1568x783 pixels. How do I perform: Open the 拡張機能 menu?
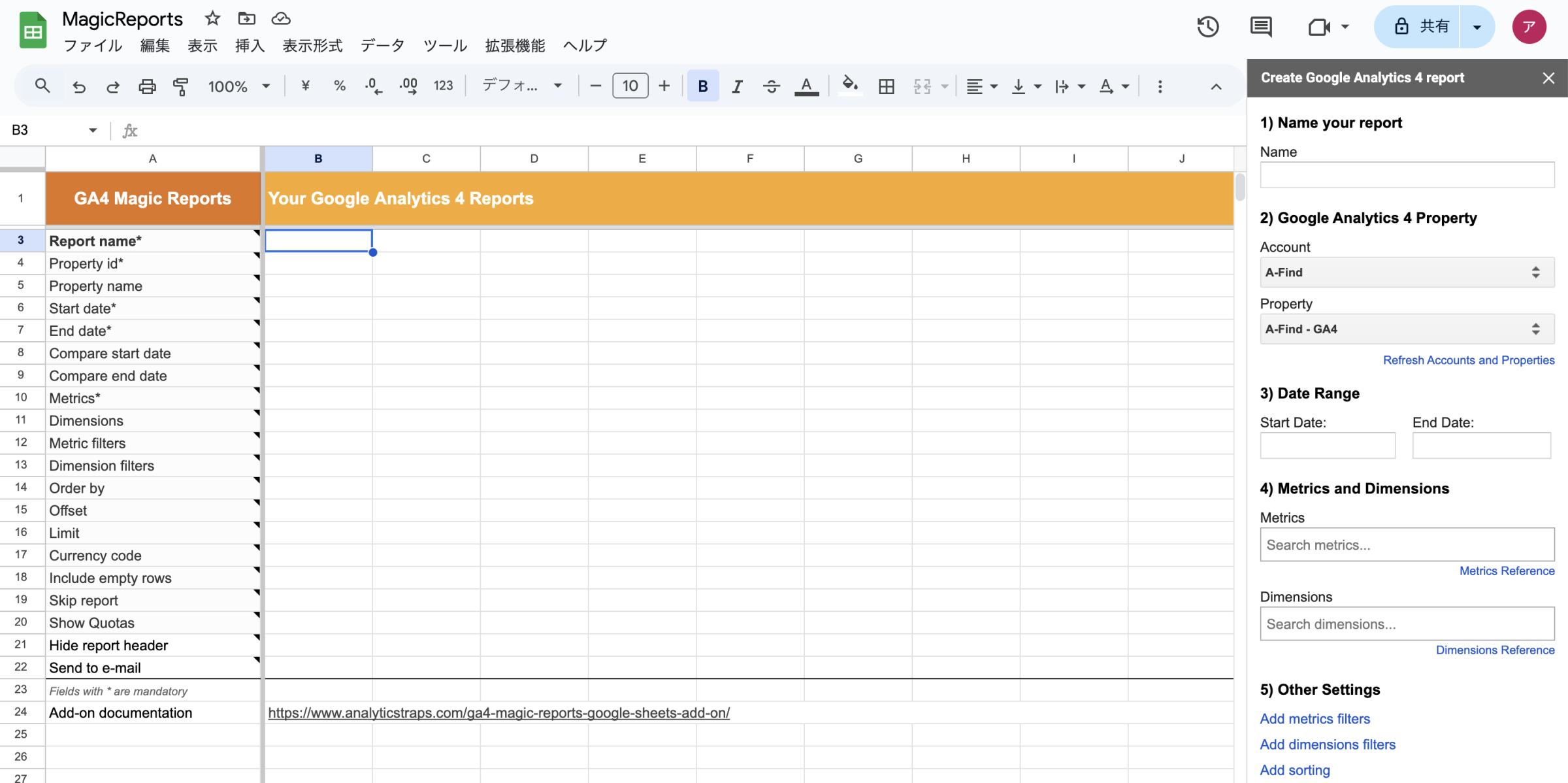click(515, 46)
